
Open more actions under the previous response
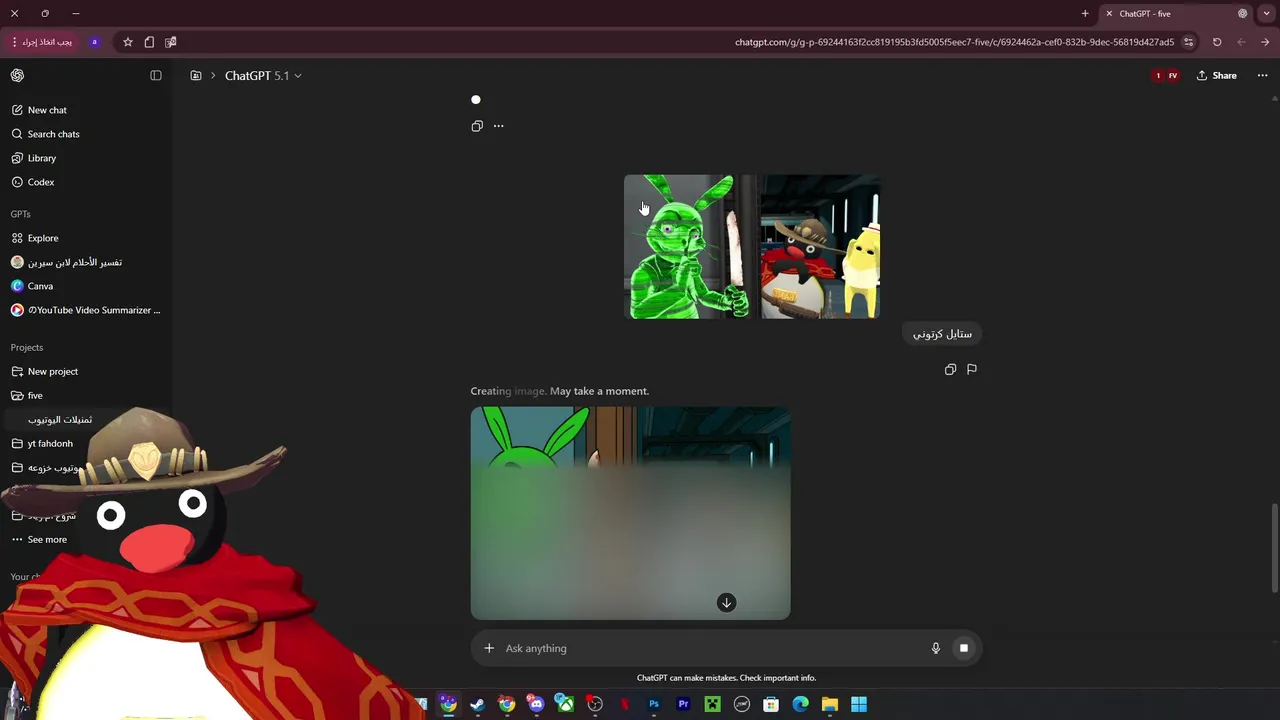(498, 126)
